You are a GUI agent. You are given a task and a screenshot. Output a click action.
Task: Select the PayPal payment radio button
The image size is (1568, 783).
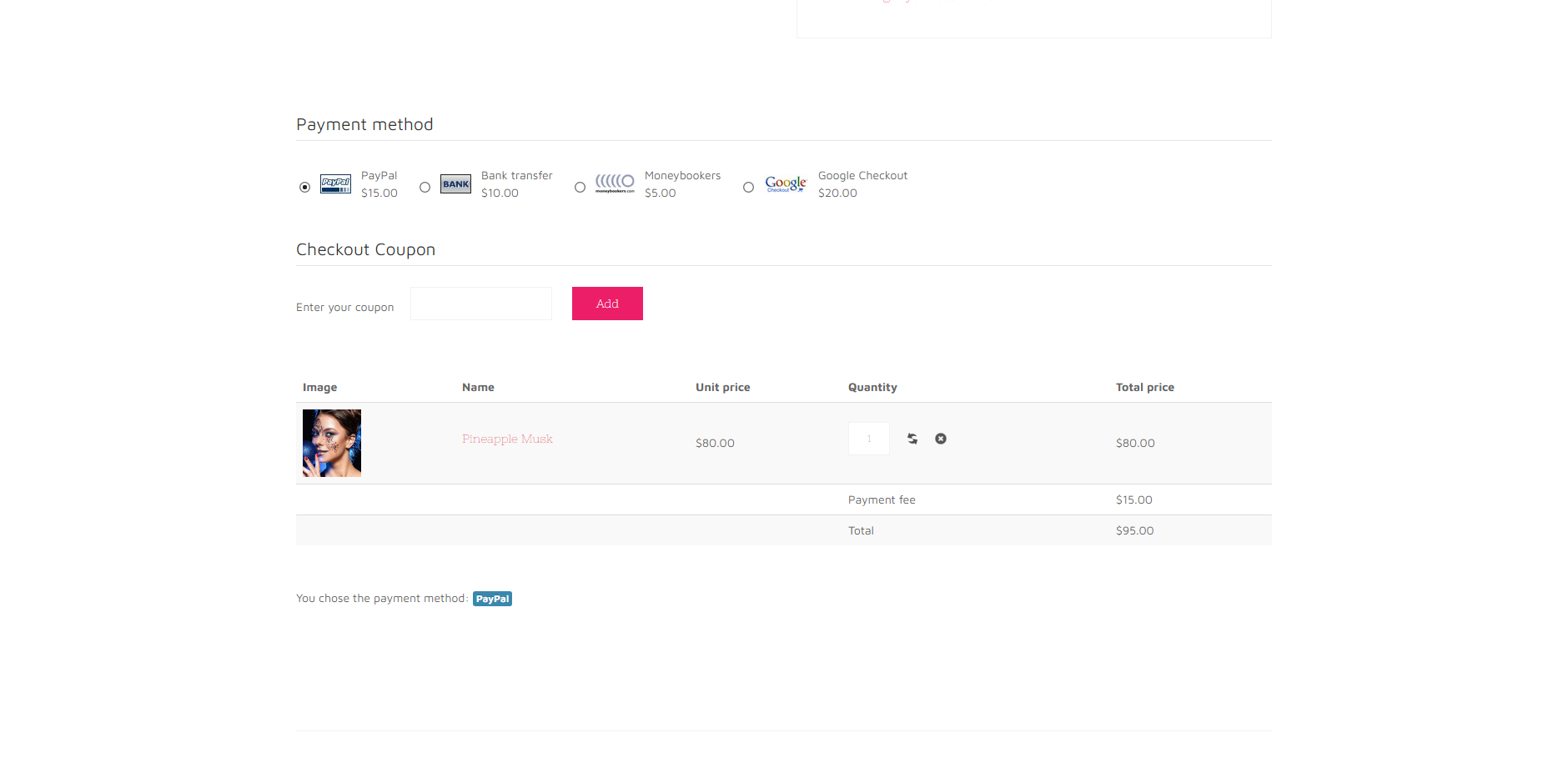click(x=304, y=187)
